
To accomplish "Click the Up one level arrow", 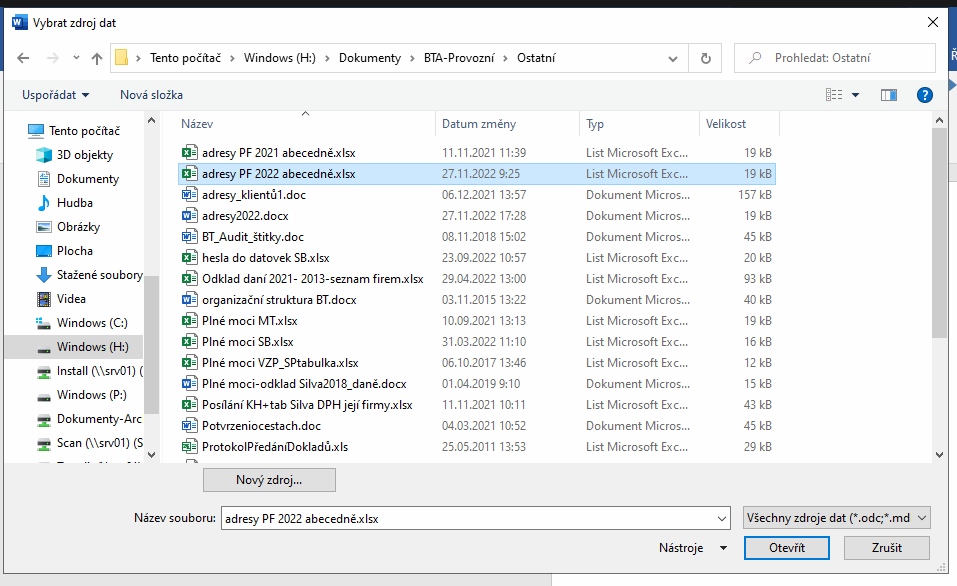I will click(x=97, y=58).
